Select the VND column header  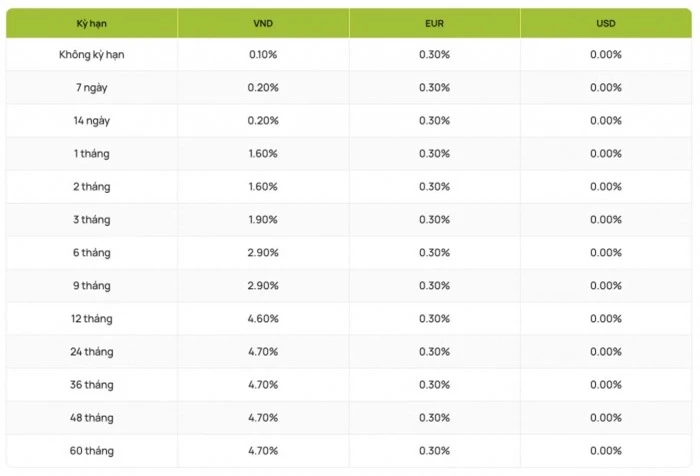[x=264, y=23]
